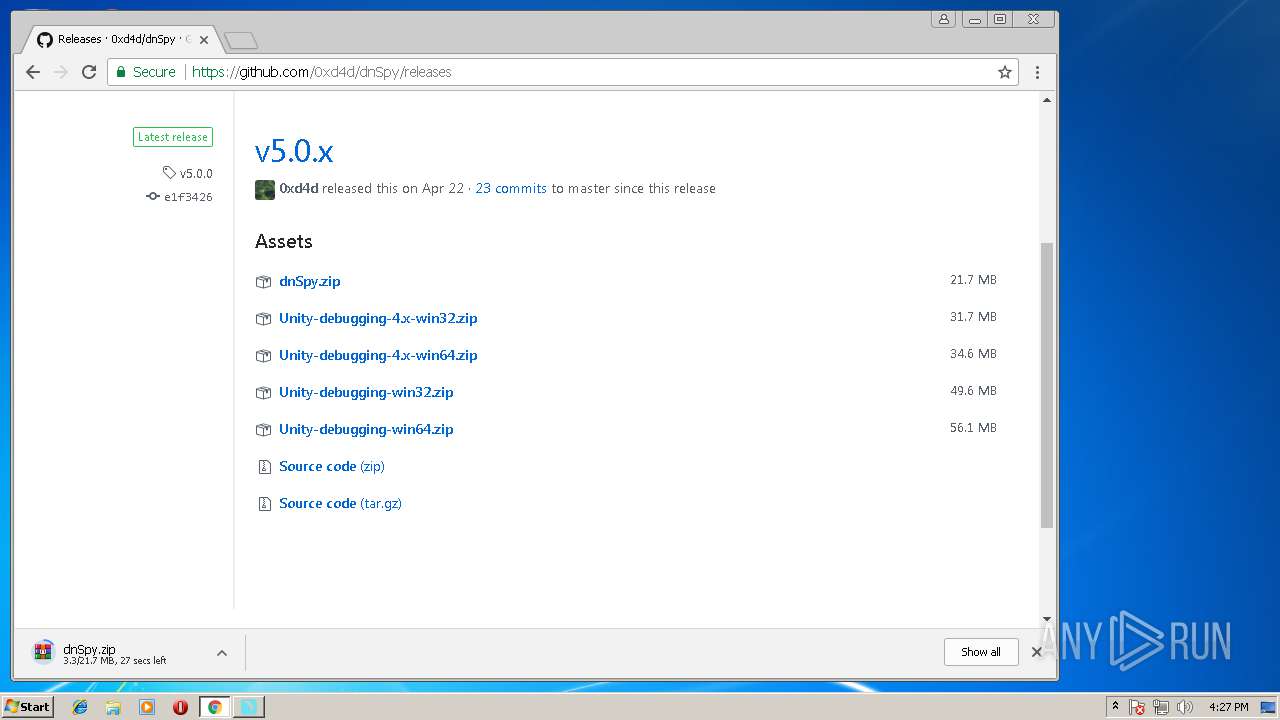The image size is (1280, 720).
Task: Click the network tray icon
Action: 1161,707
